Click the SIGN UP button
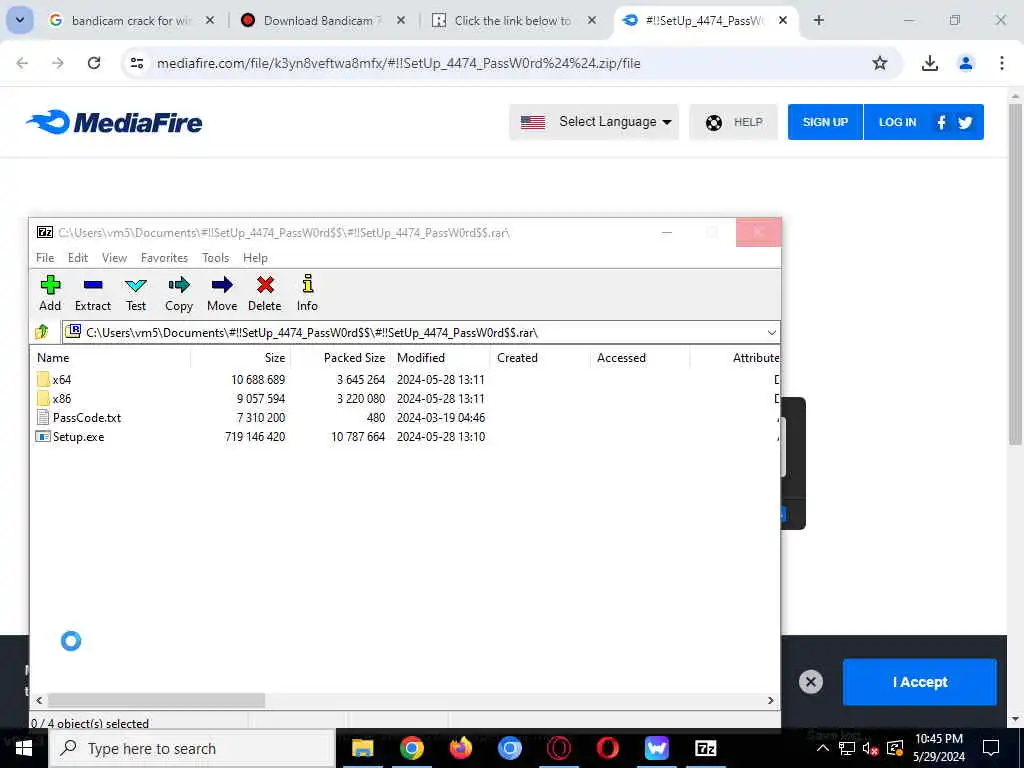Screen dimensions: 1024x768 (825, 122)
